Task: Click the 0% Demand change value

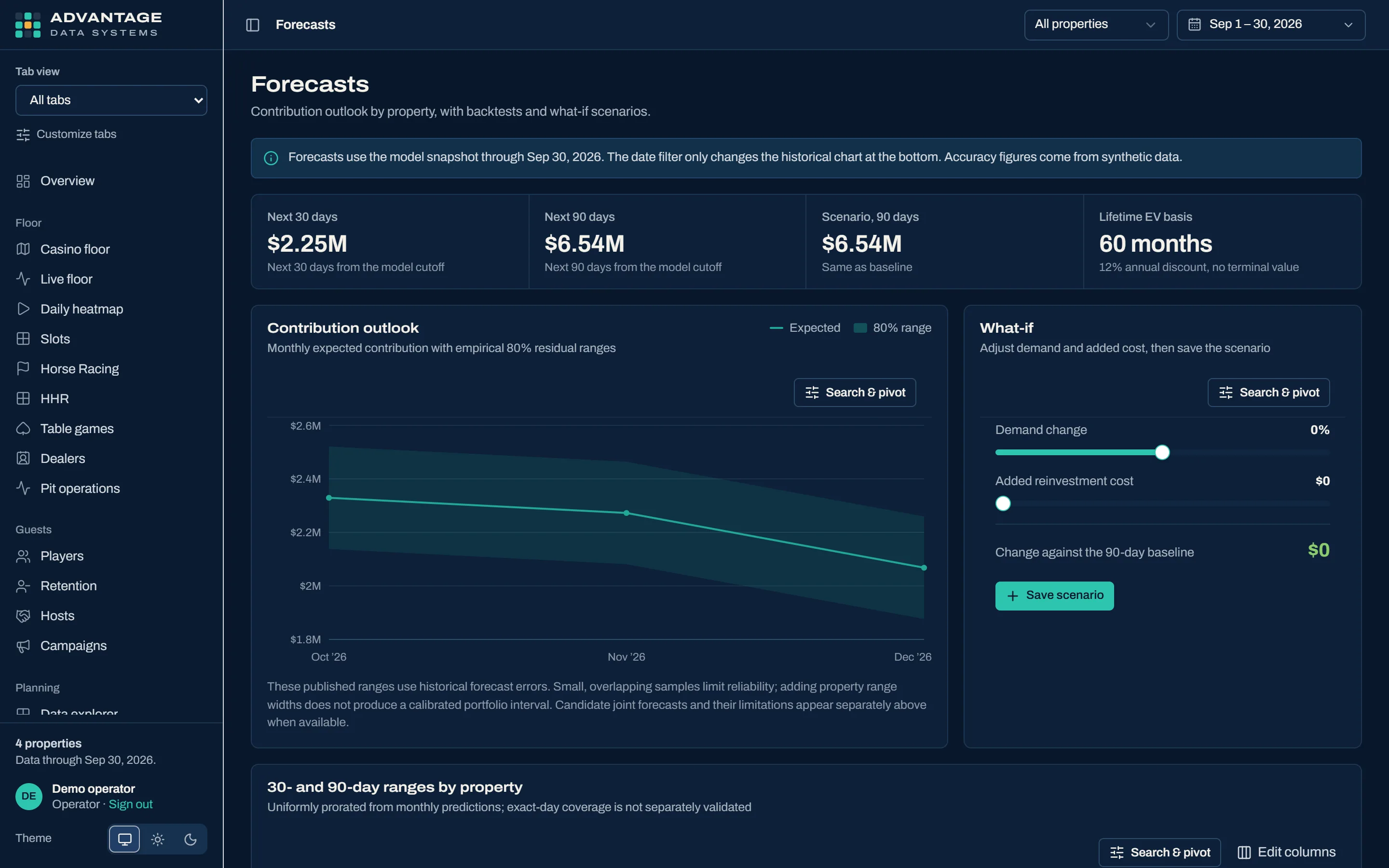Action: [1320, 430]
